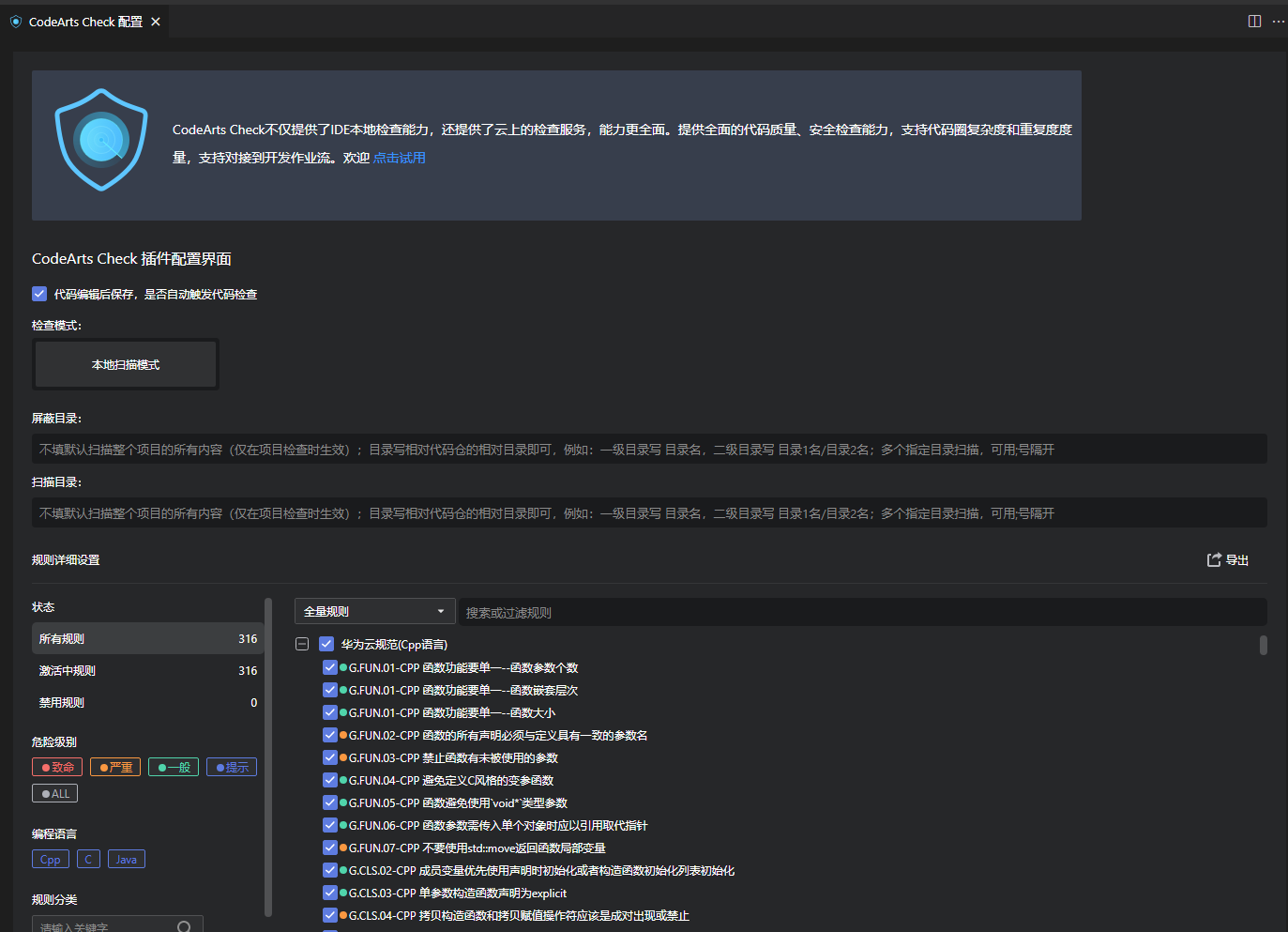Disable the G.CLS.03-CPP explicit rule

pos(330,893)
